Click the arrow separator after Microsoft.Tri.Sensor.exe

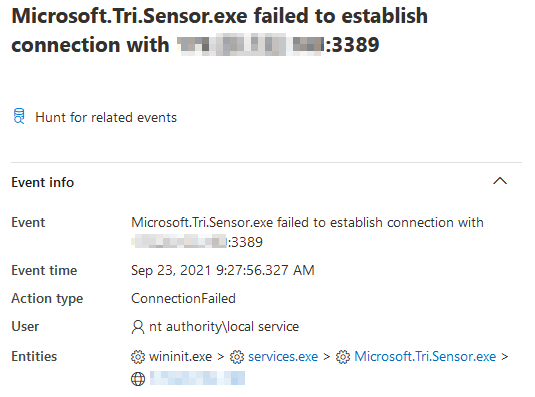coord(505,357)
